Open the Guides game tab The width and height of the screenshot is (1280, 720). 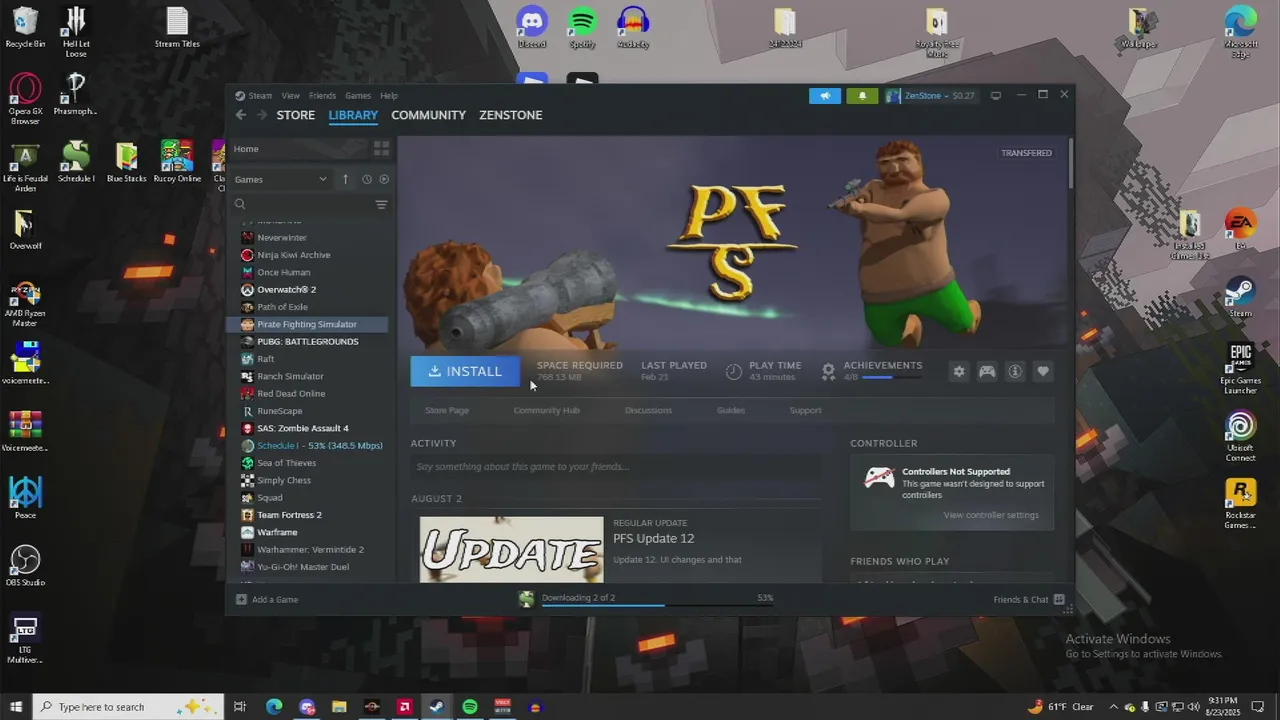coord(730,410)
